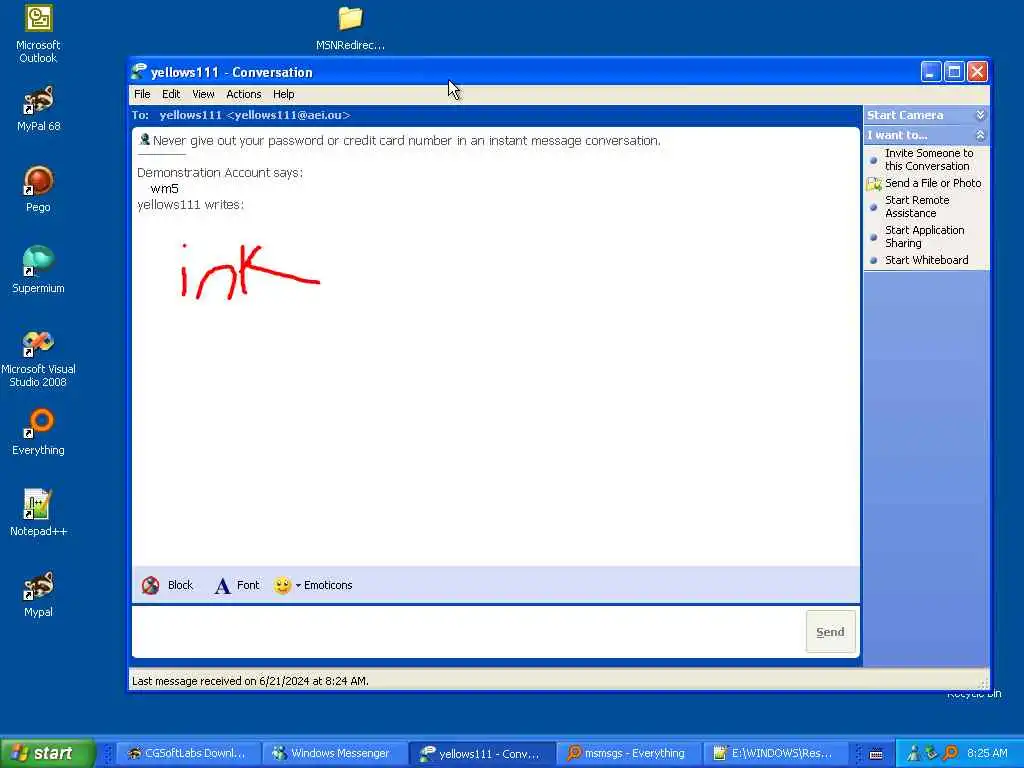This screenshot has width=1024, height=768.
Task: Switch to CGSoftLabs Downl… taskbar button
Action: 187,753
